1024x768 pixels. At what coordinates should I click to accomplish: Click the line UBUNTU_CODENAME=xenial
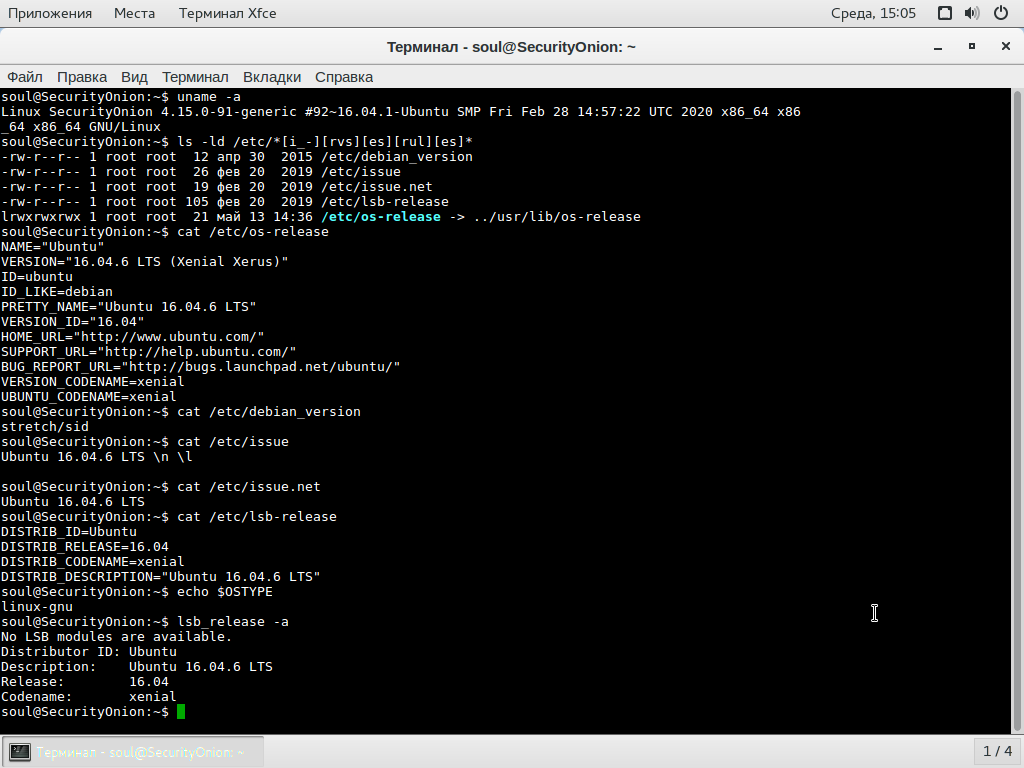(88, 397)
